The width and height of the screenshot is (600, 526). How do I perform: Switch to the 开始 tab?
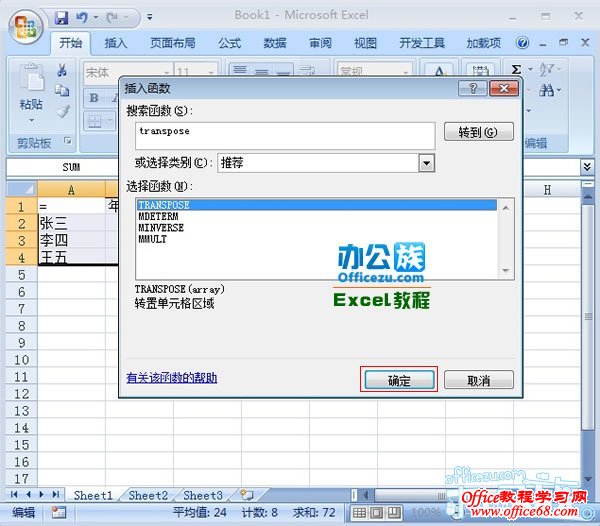(x=70, y=43)
